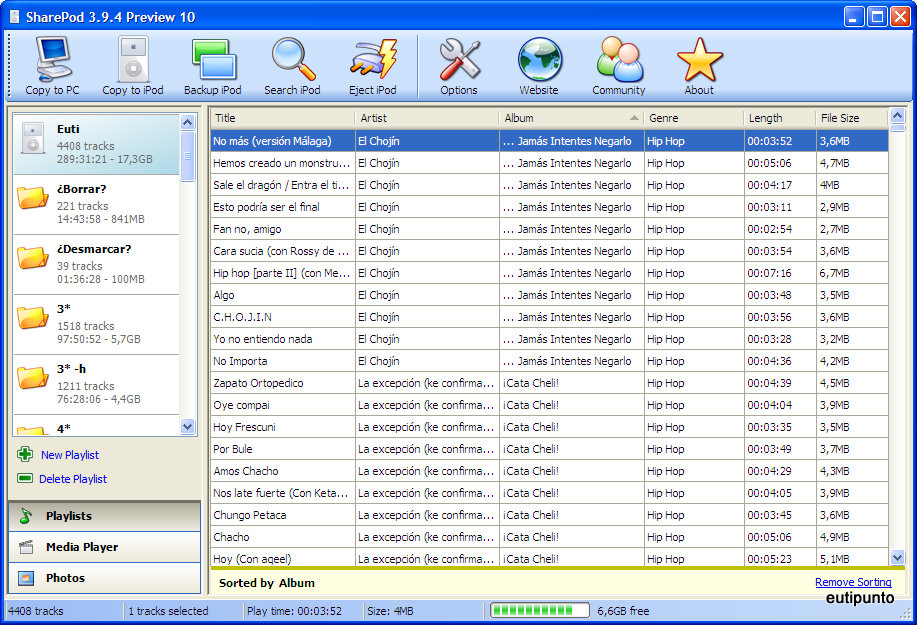Click the About star icon
917x625 pixels.
699,58
